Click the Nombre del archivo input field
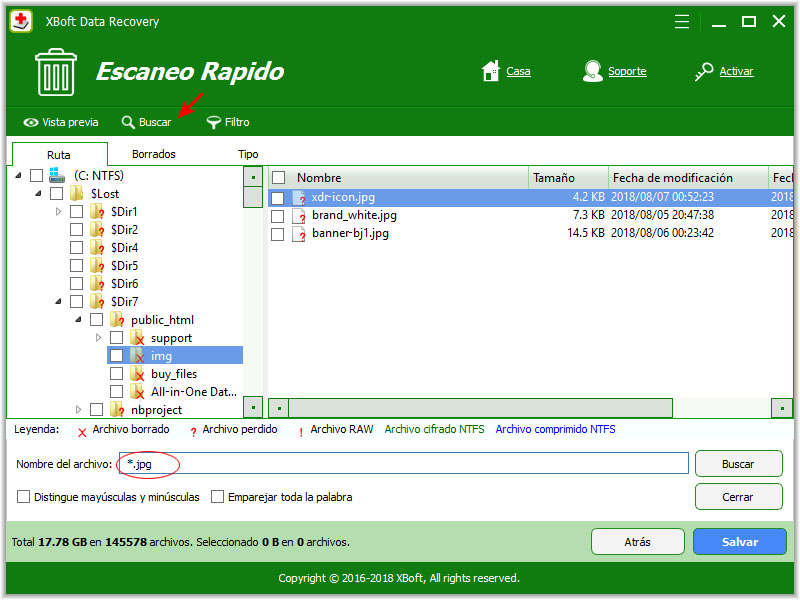 404,464
